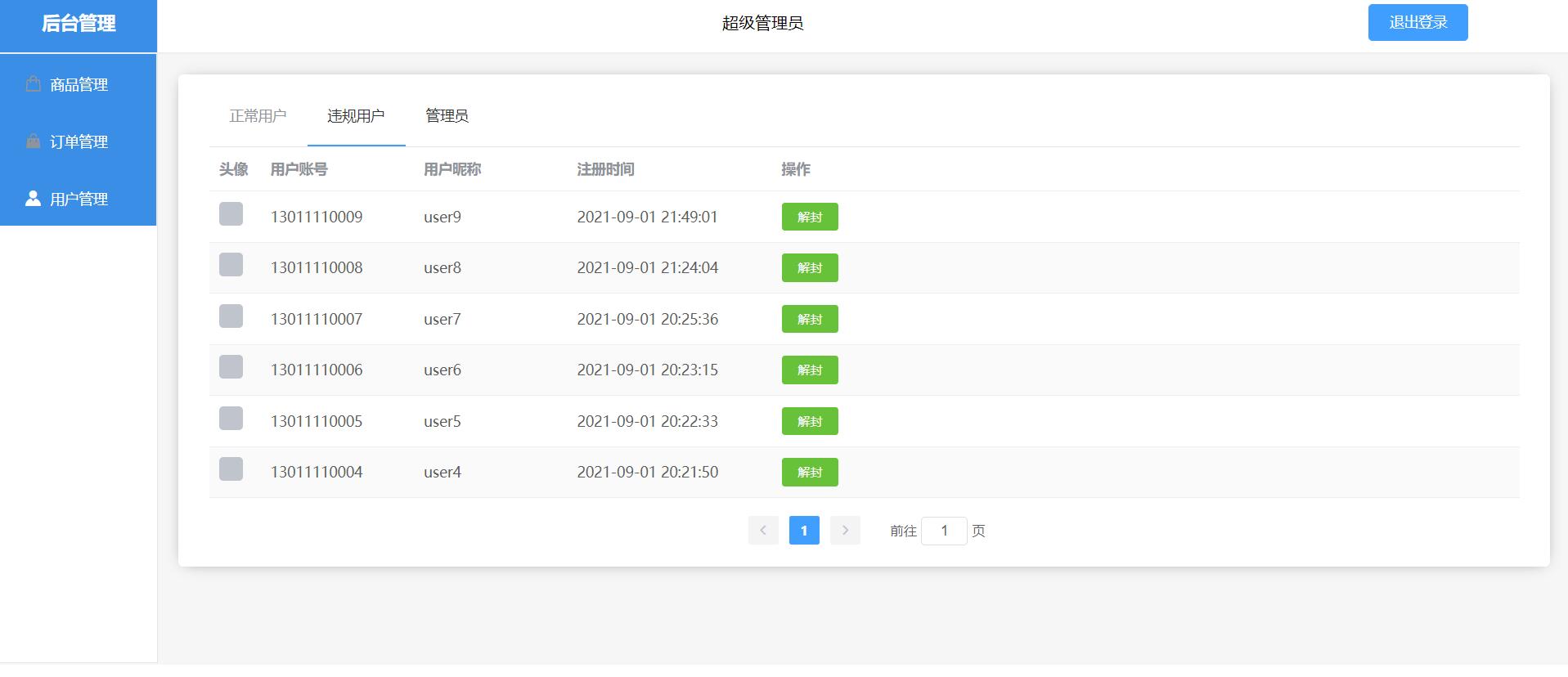Screen dimensions: 1568x677
Task: Click the avatar placeholder for user8
Action: pyautogui.click(x=231, y=265)
